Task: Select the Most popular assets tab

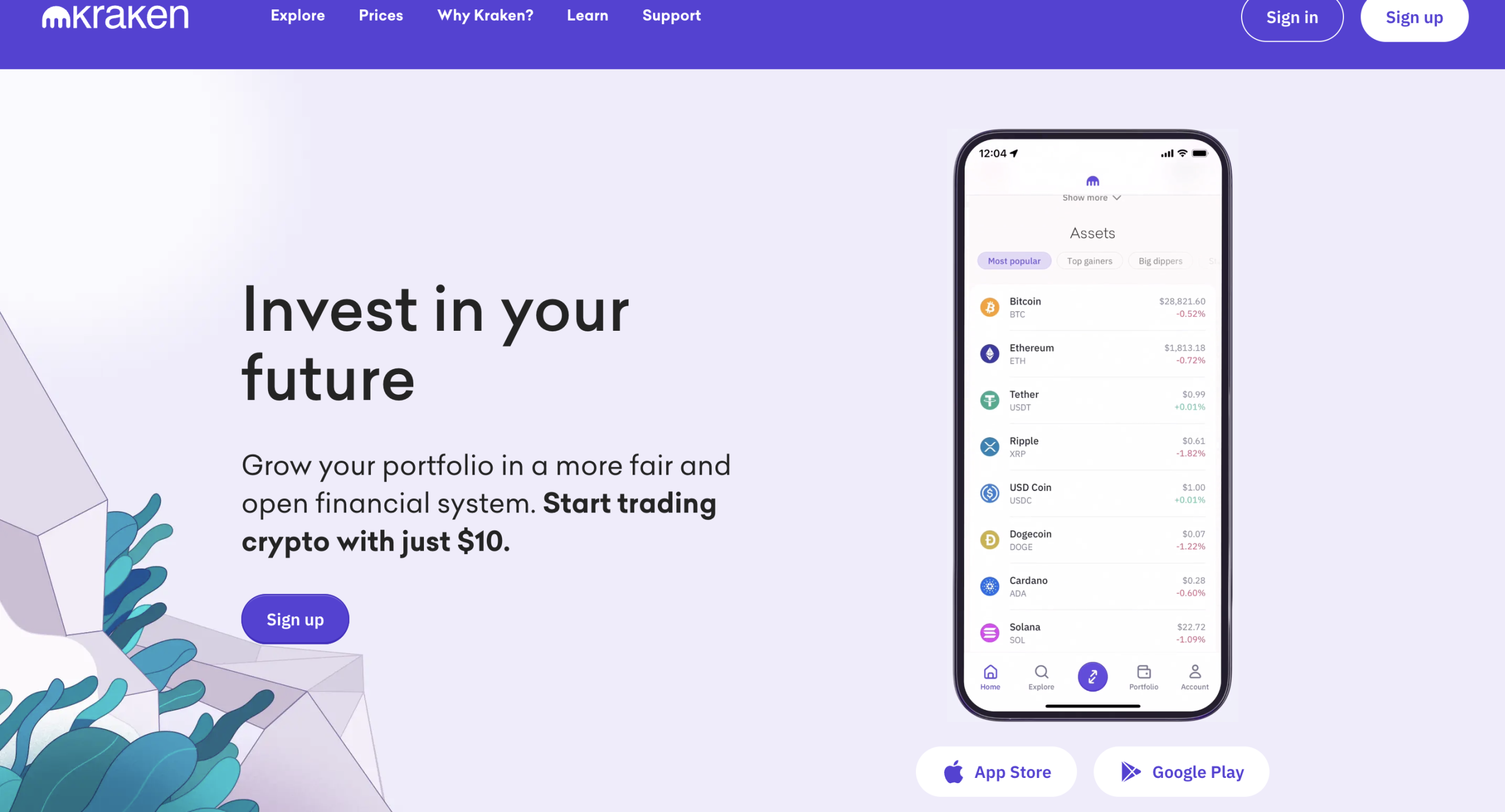Action: [1014, 261]
